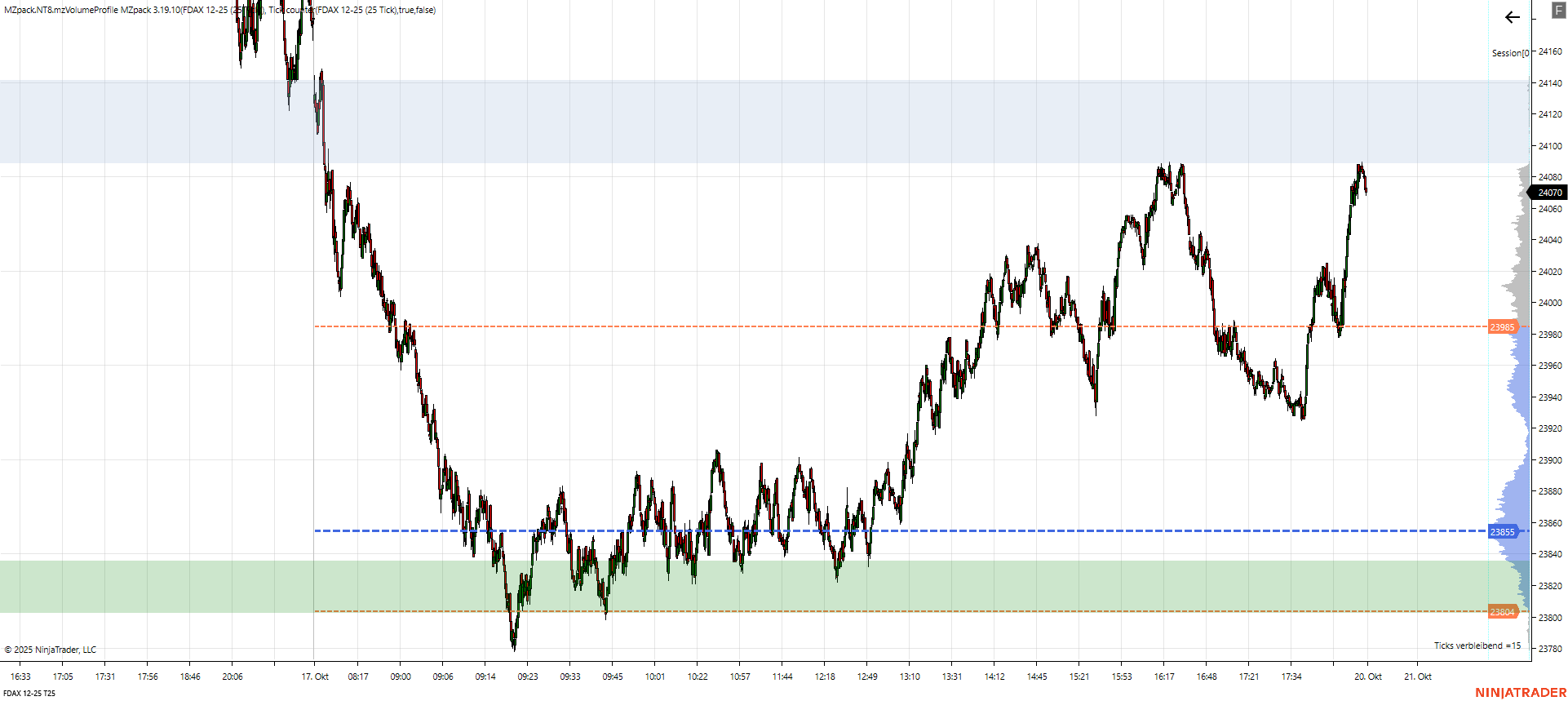Image resolution: width=1568 pixels, height=701 pixels.
Task: Click the orange 23985 price marker
Action: (1502, 327)
